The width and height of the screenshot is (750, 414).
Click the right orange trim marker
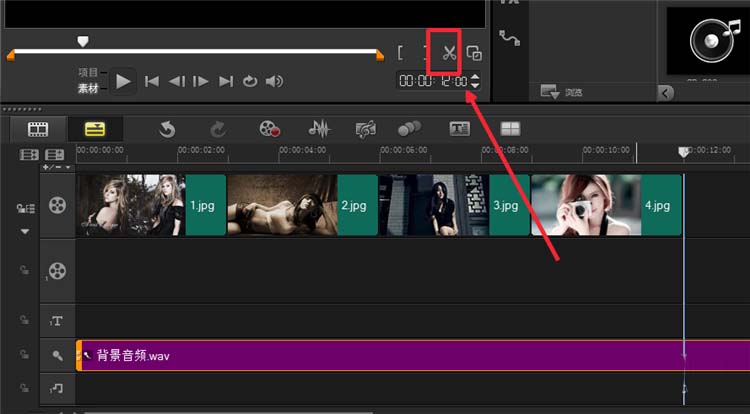(x=380, y=55)
